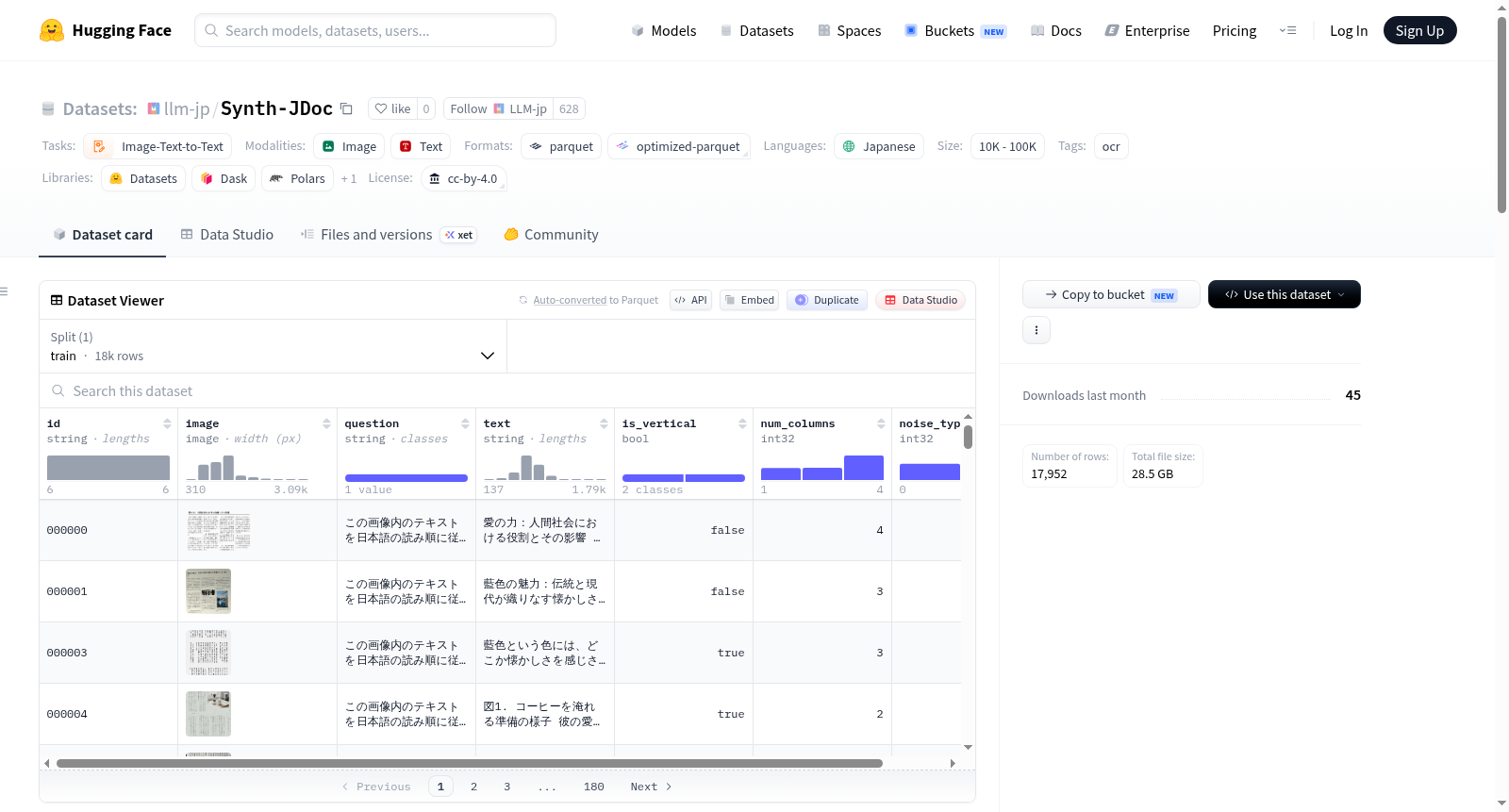1509x812 pixels.
Task: Expand the optimized-parquet format tag
Action: coord(679,146)
